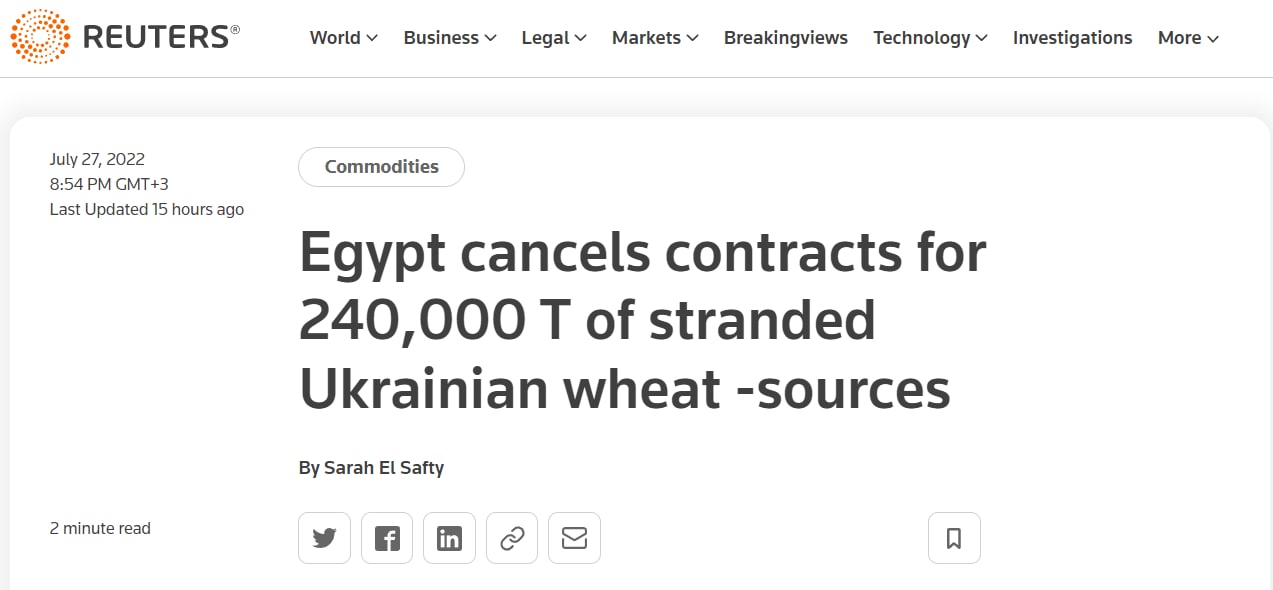Expand the World menu
Image resolution: width=1273 pixels, height=590 pixels.
click(343, 38)
